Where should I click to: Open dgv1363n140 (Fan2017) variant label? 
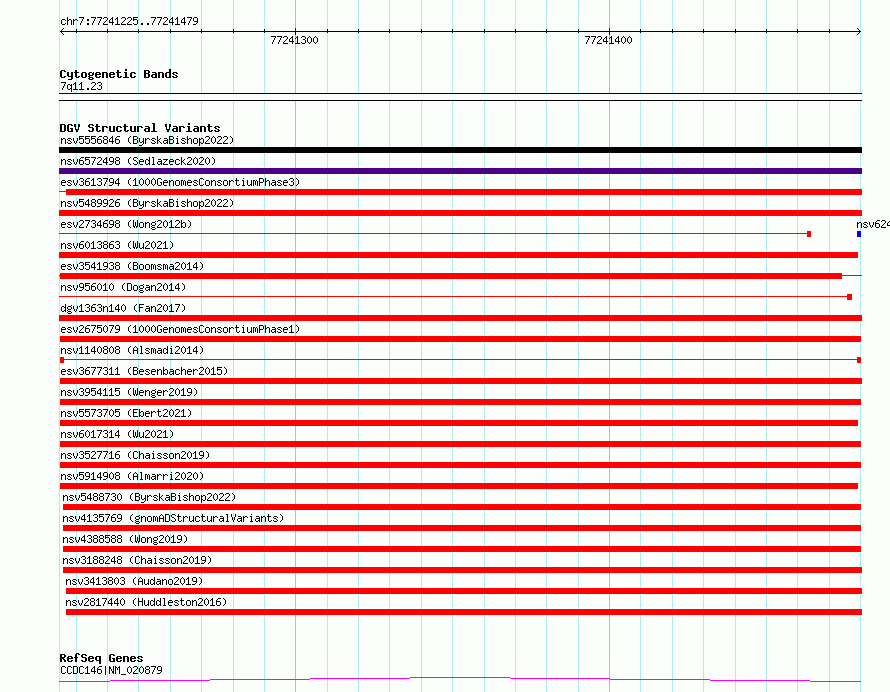pyautogui.click(x=123, y=308)
